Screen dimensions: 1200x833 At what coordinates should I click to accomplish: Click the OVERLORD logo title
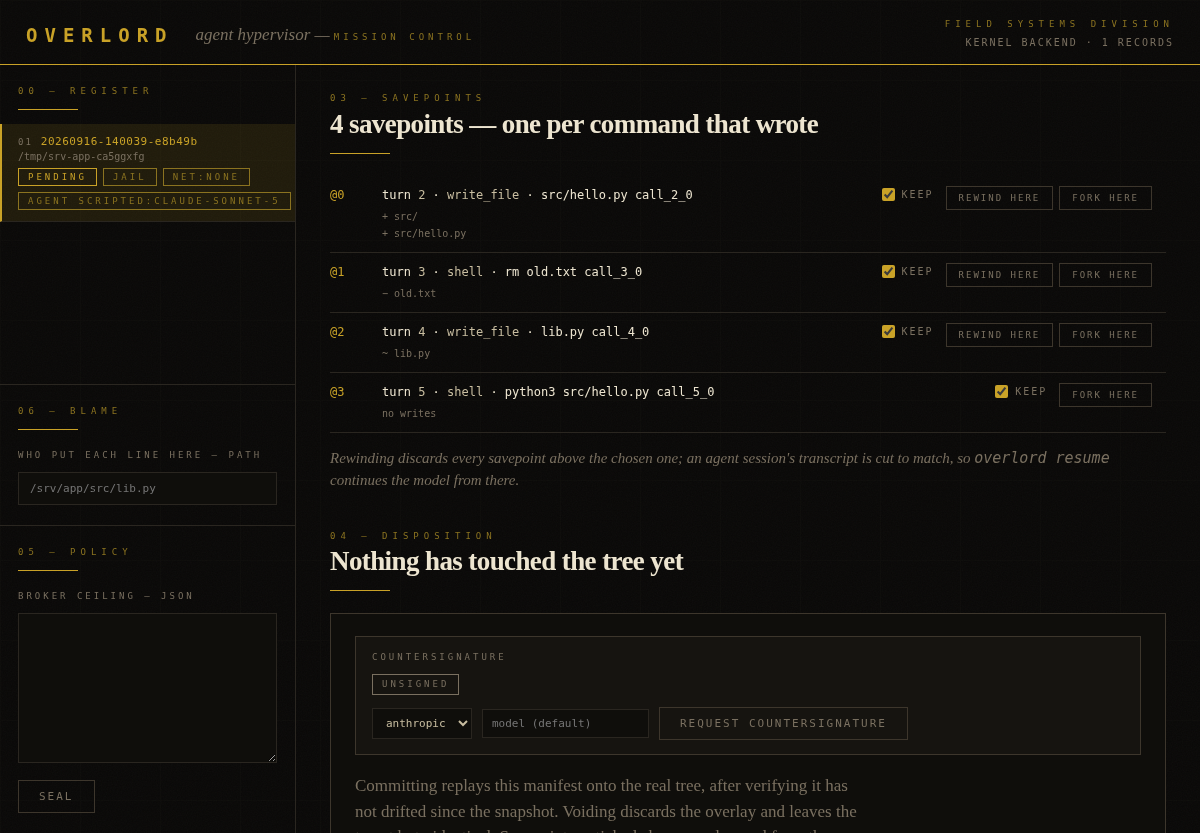tap(98, 35)
